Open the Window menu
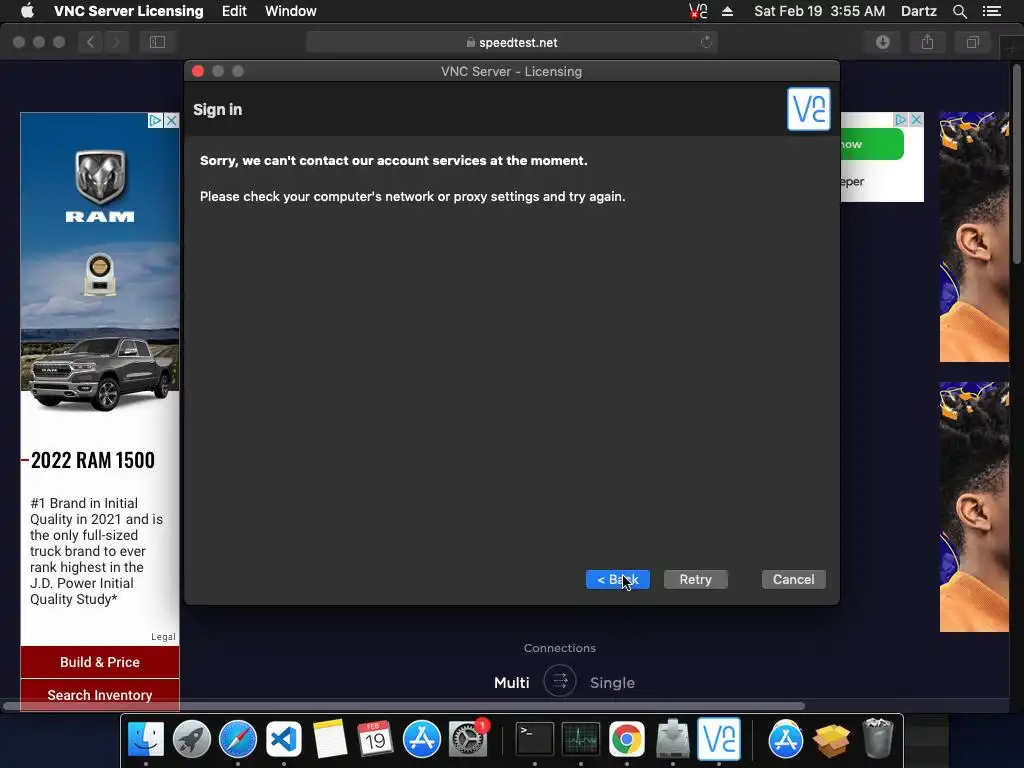 tap(291, 11)
